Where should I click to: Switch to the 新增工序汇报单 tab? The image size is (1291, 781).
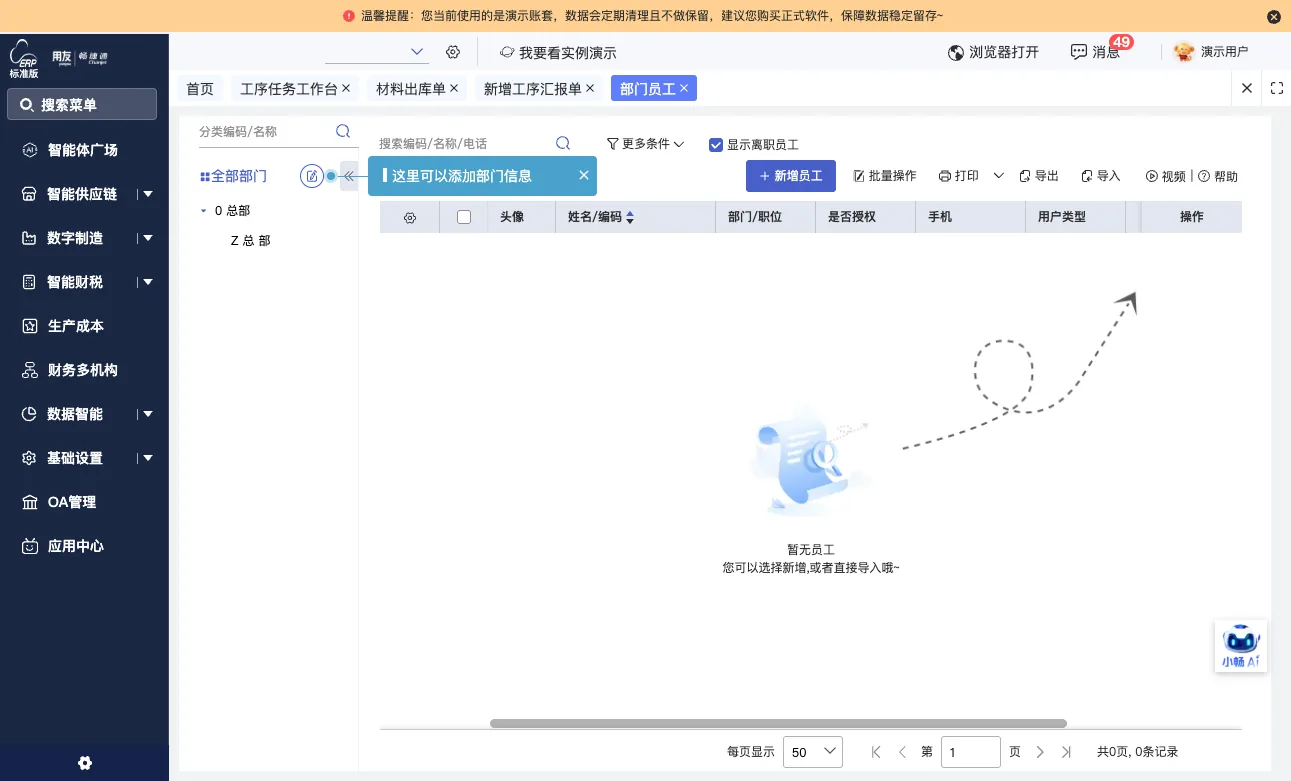(x=532, y=89)
